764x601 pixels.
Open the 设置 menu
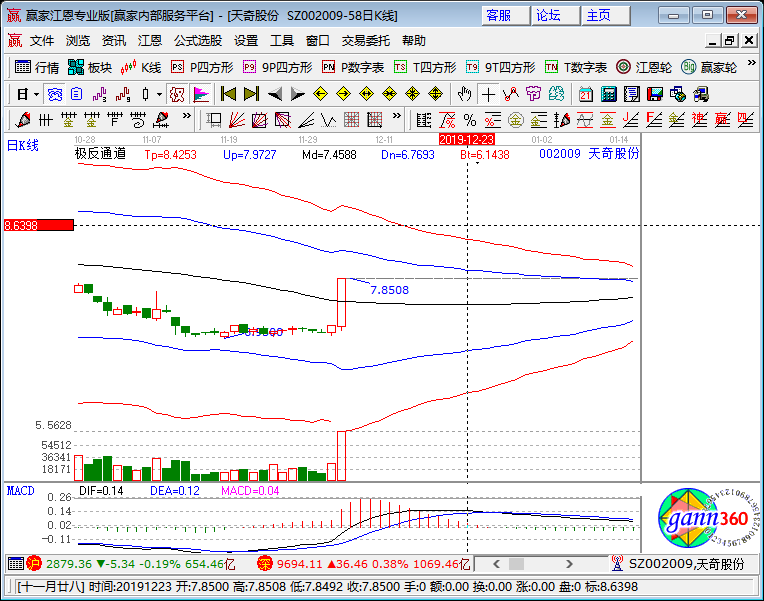point(246,40)
